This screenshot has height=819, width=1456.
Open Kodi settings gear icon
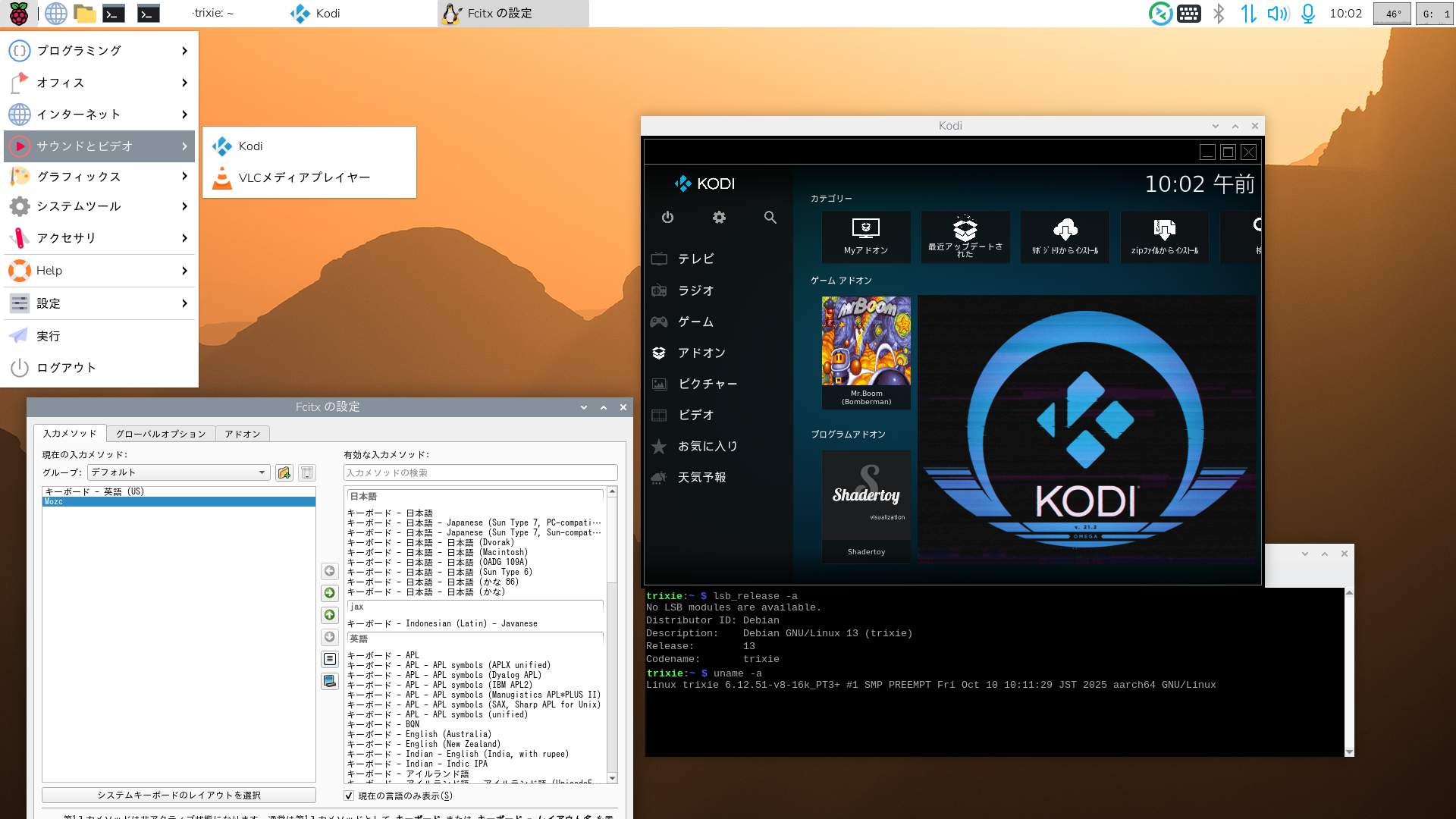719,218
